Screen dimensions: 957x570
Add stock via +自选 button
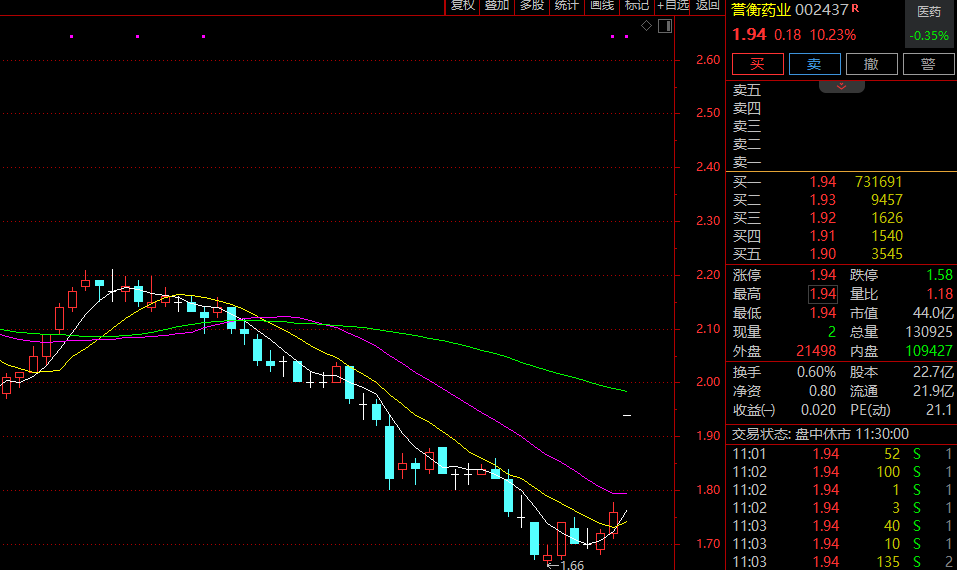click(x=673, y=6)
